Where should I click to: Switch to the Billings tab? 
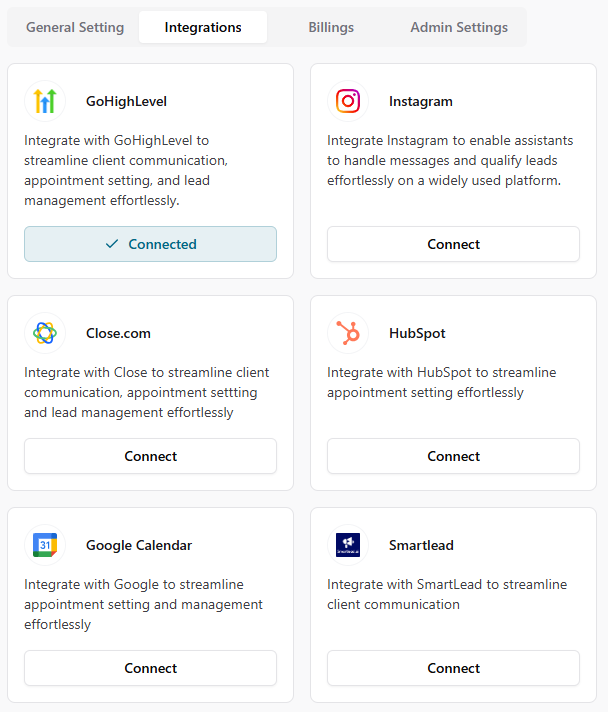click(x=331, y=27)
